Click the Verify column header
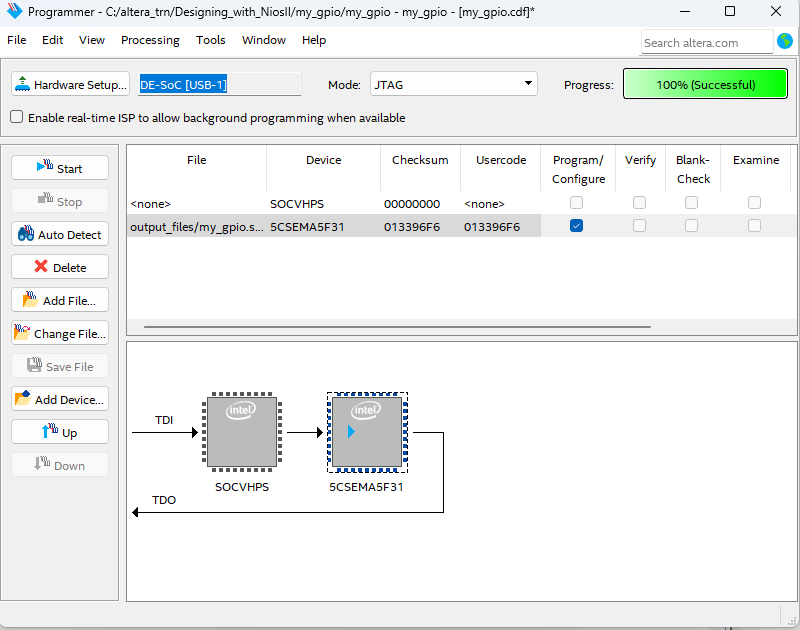This screenshot has width=800, height=630. (640, 168)
